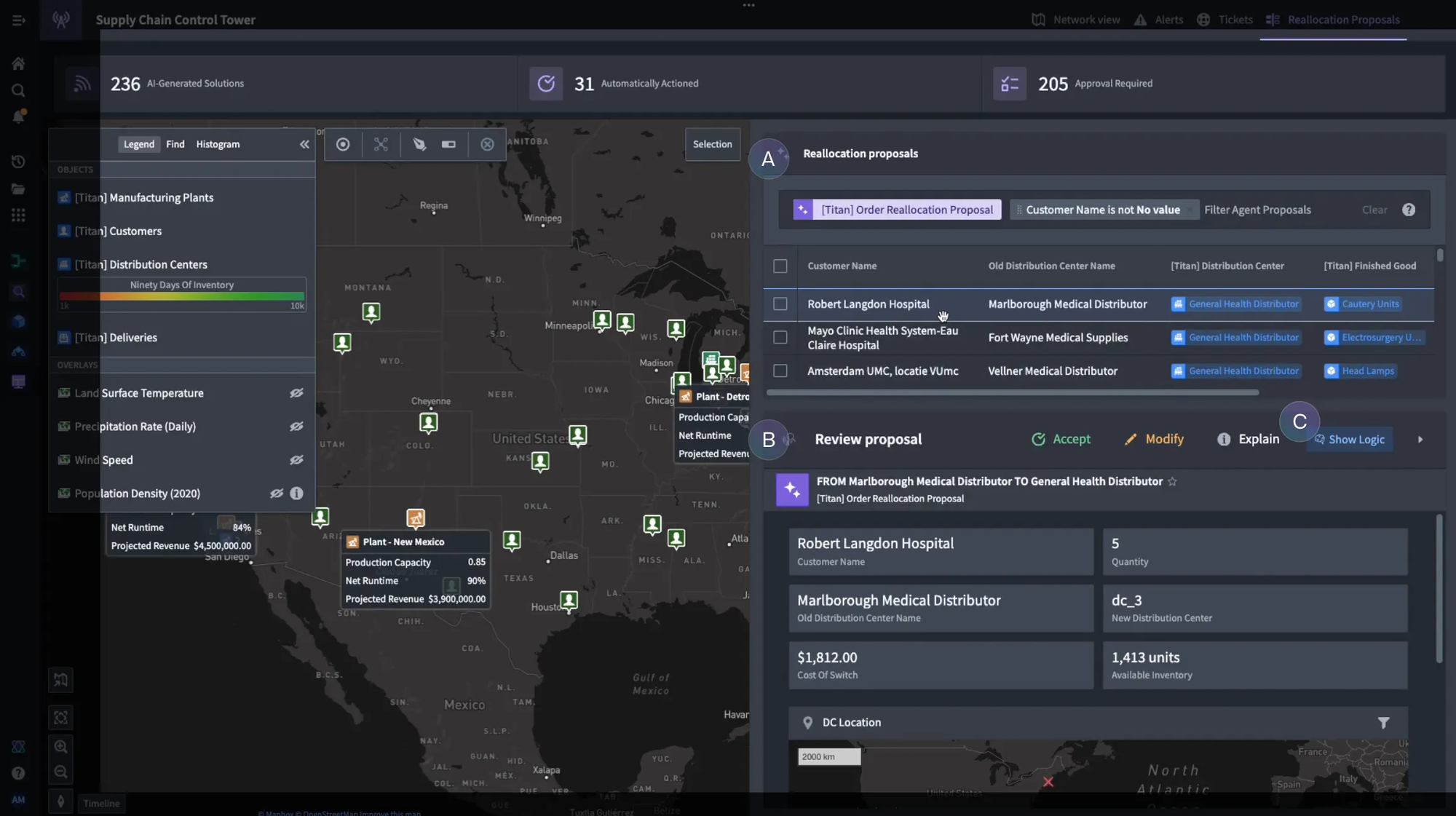Click the info icon next to Population Density
This screenshot has width=1456, height=816.
(x=296, y=494)
